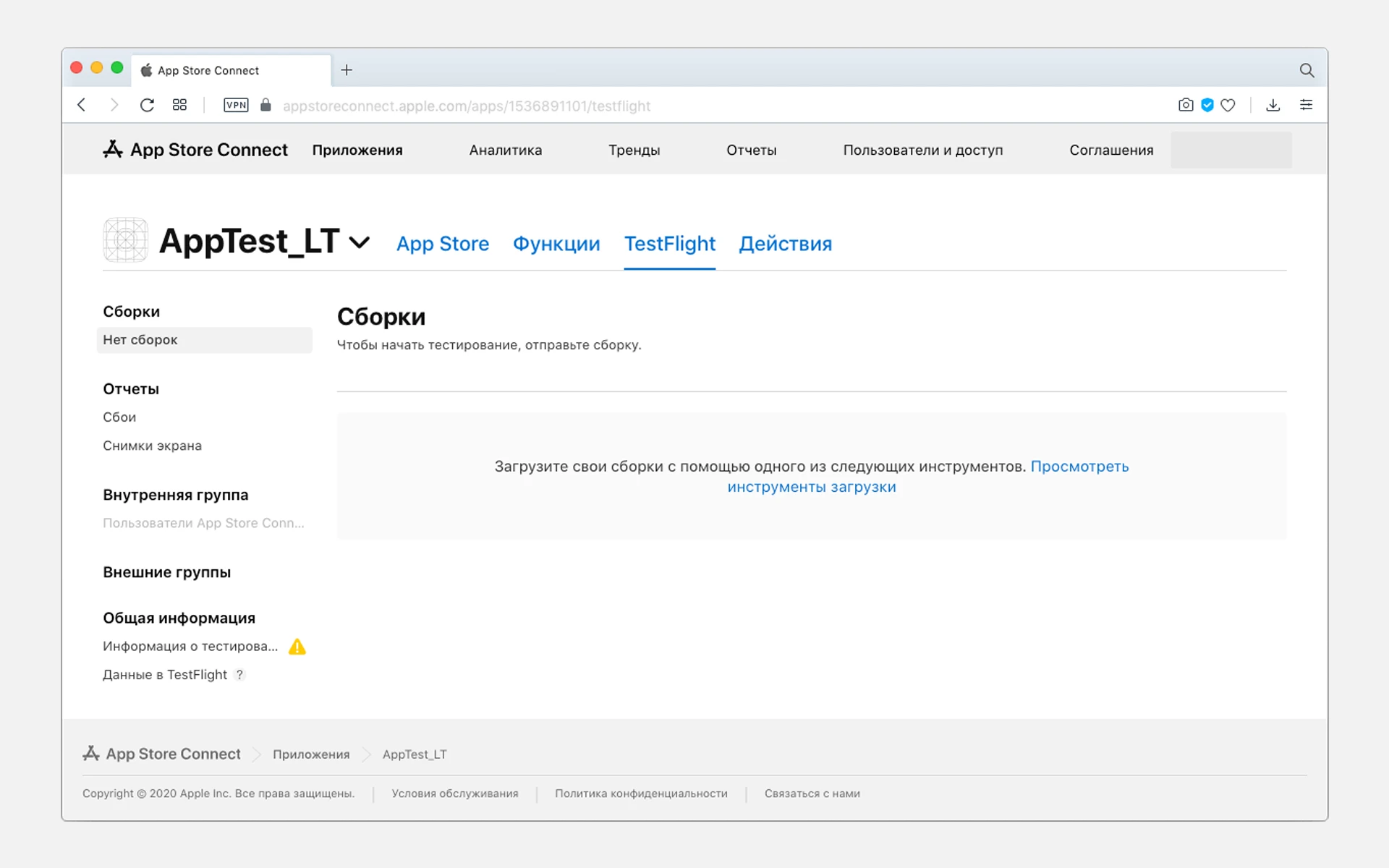The width and height of the screenshot is (1389, 868).
Task: Open the speed dial grid icon
Action: (x=179, y=105)
